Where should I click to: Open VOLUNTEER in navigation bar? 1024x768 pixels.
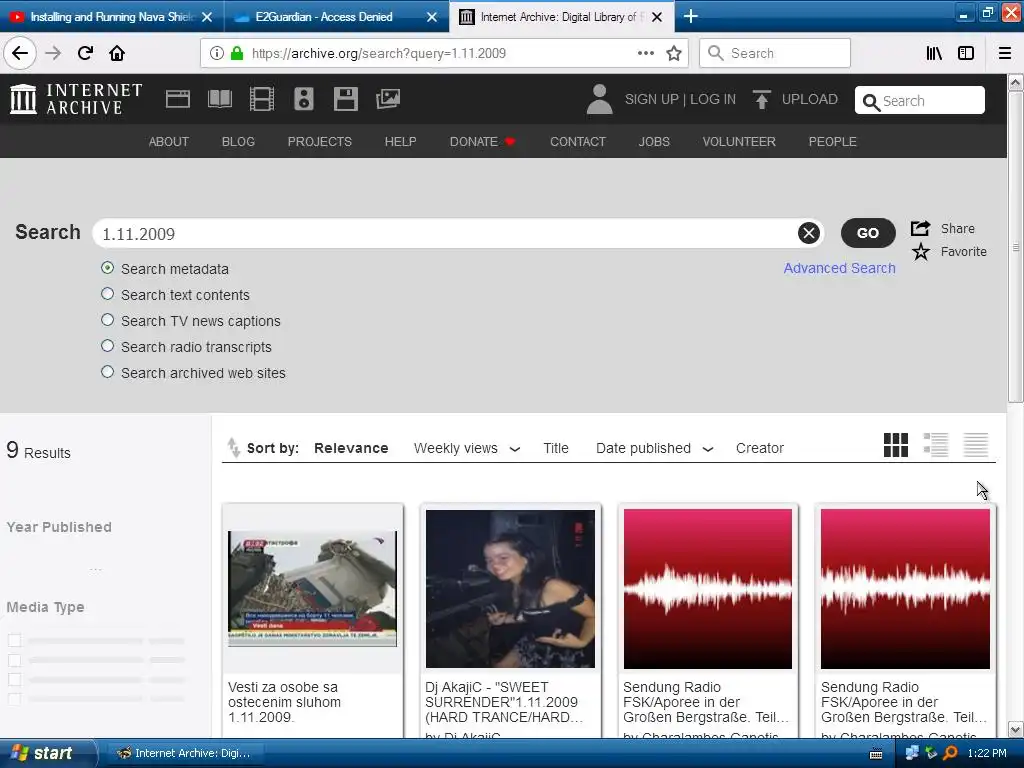[739, 142]
